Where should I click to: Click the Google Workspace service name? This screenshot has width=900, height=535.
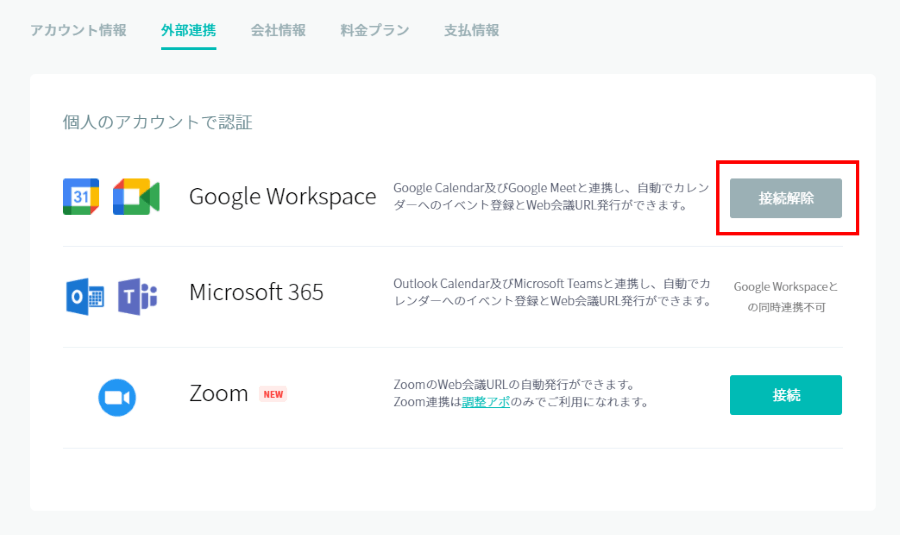click(x=282, y=197)
